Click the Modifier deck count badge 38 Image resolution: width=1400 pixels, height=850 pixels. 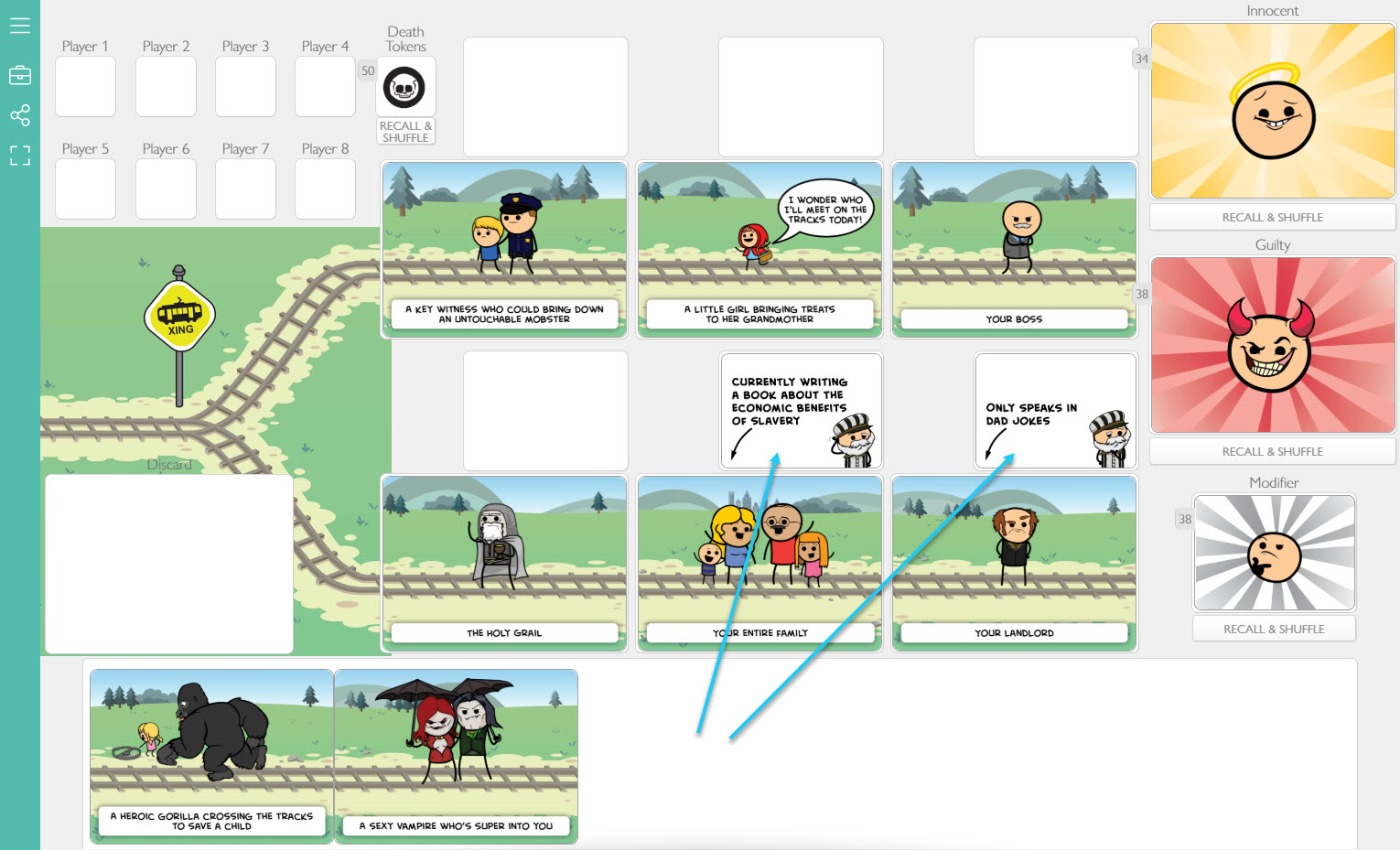[x=1185, y=519]
